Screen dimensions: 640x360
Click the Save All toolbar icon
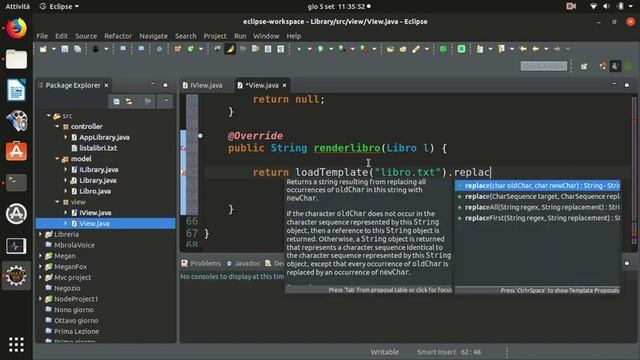tap(77, 49)
